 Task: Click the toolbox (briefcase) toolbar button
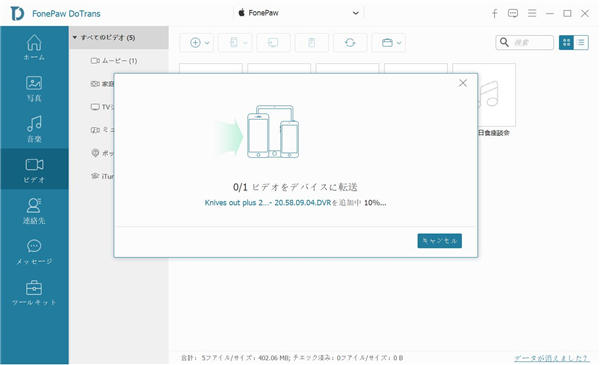[x=387, y=42]
